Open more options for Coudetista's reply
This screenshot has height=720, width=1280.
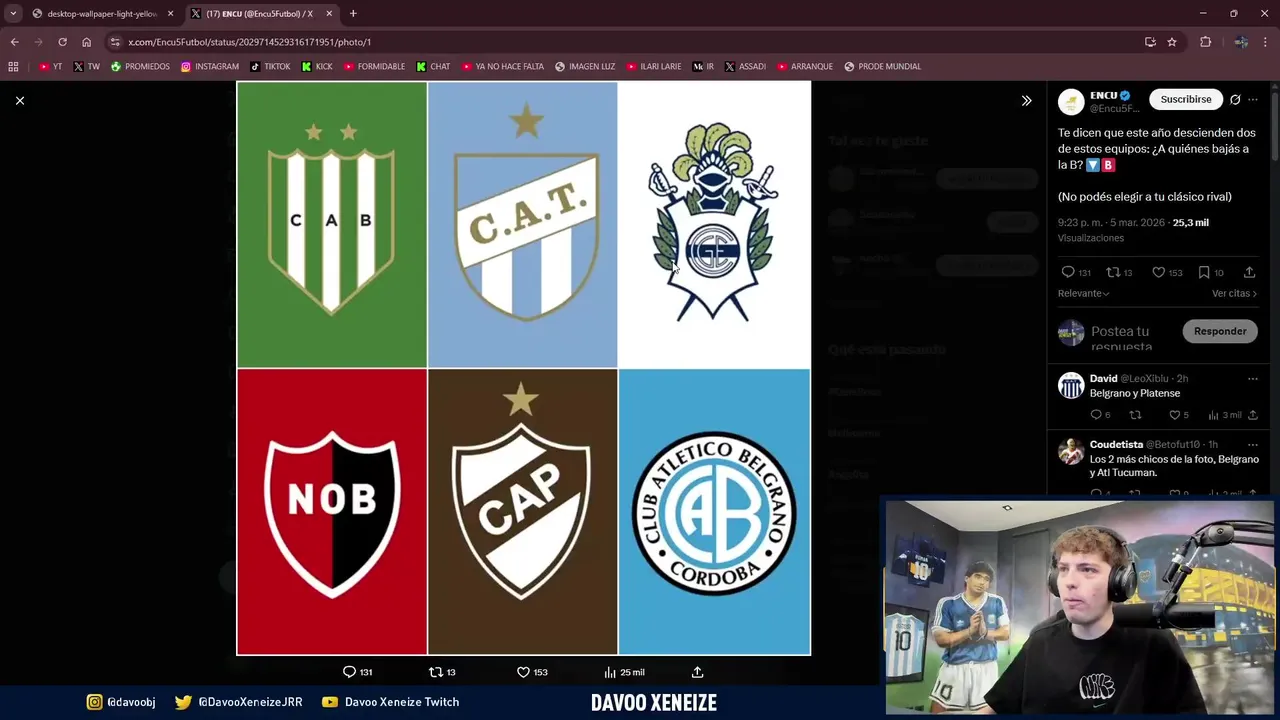pos(1252,444)
